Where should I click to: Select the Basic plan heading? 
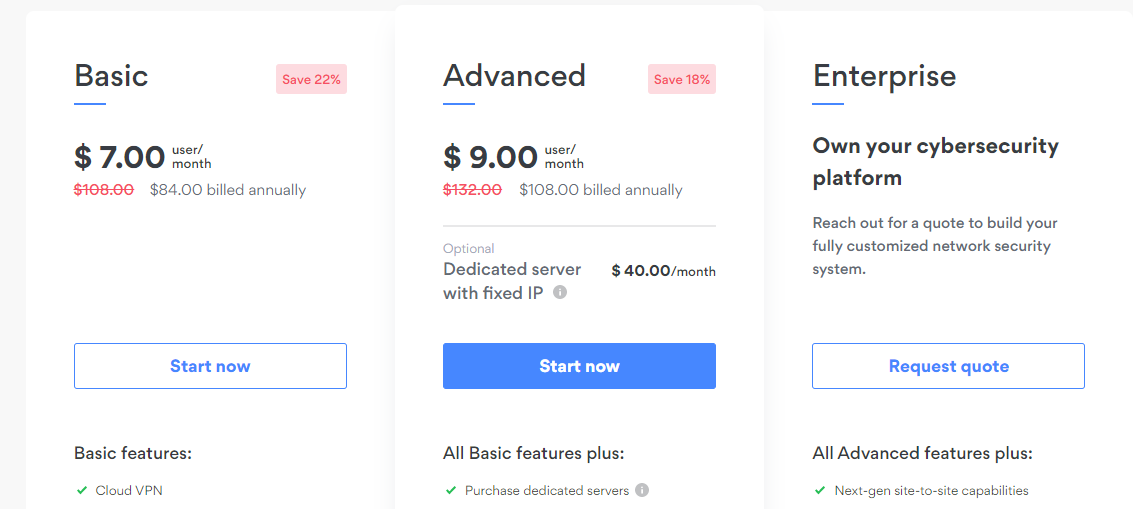click(111, 76)
